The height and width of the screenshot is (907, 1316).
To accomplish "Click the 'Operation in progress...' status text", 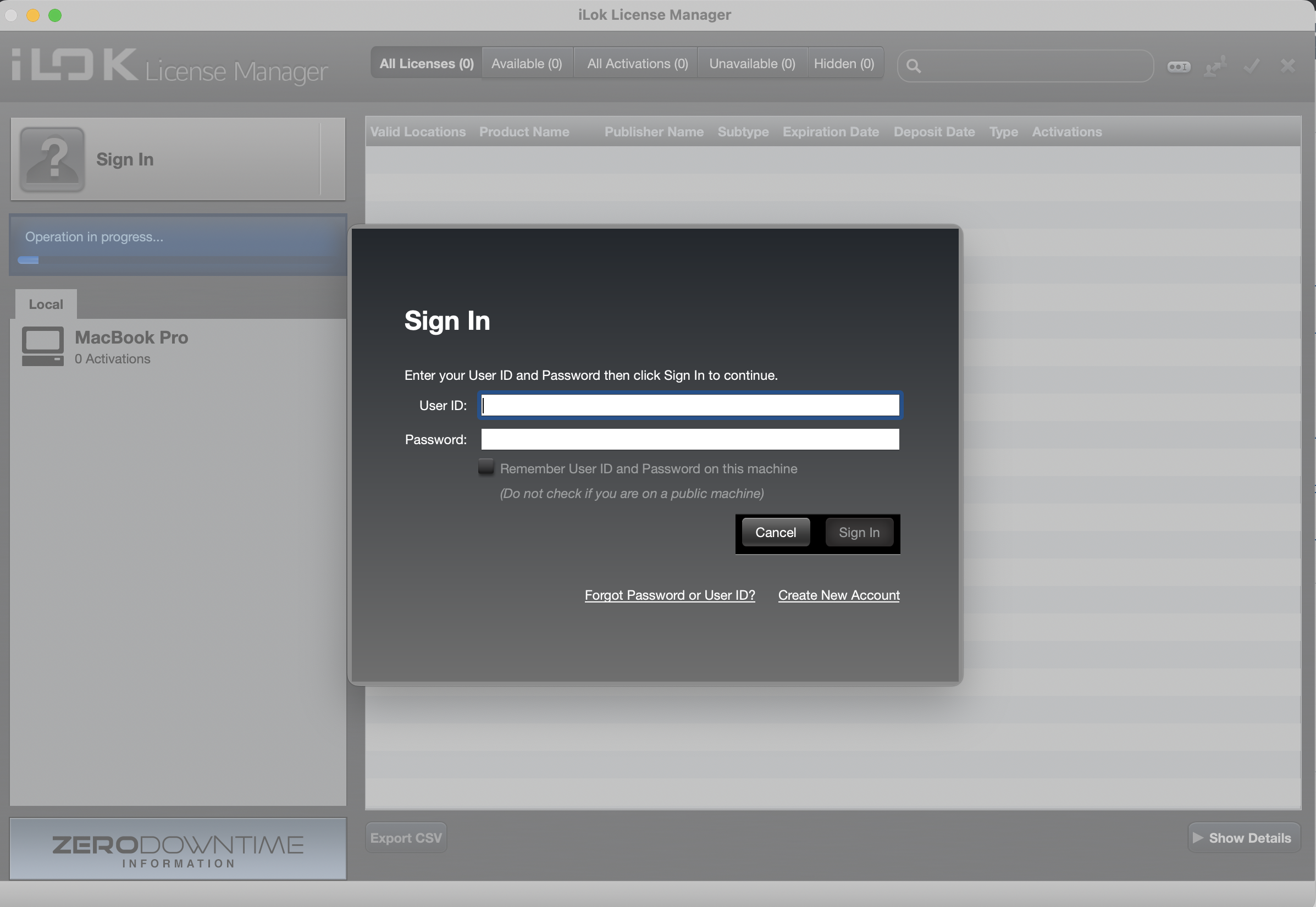I will (x=94, y=237).
